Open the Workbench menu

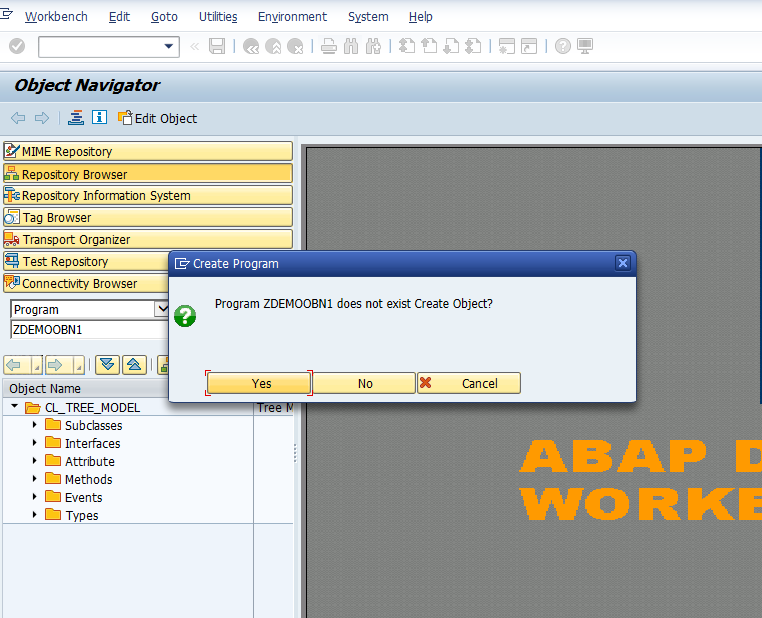(x=56, y=17)
